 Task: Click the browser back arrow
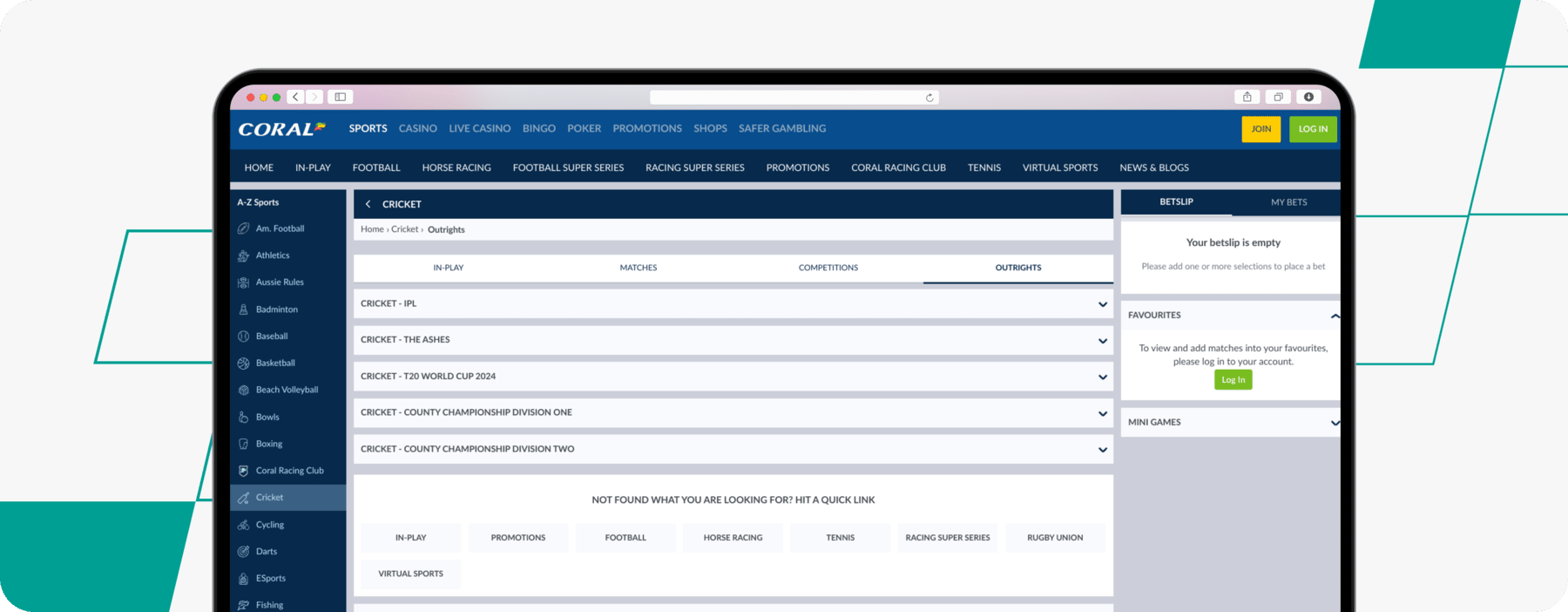pyautogui.click(x=295, y=97)
